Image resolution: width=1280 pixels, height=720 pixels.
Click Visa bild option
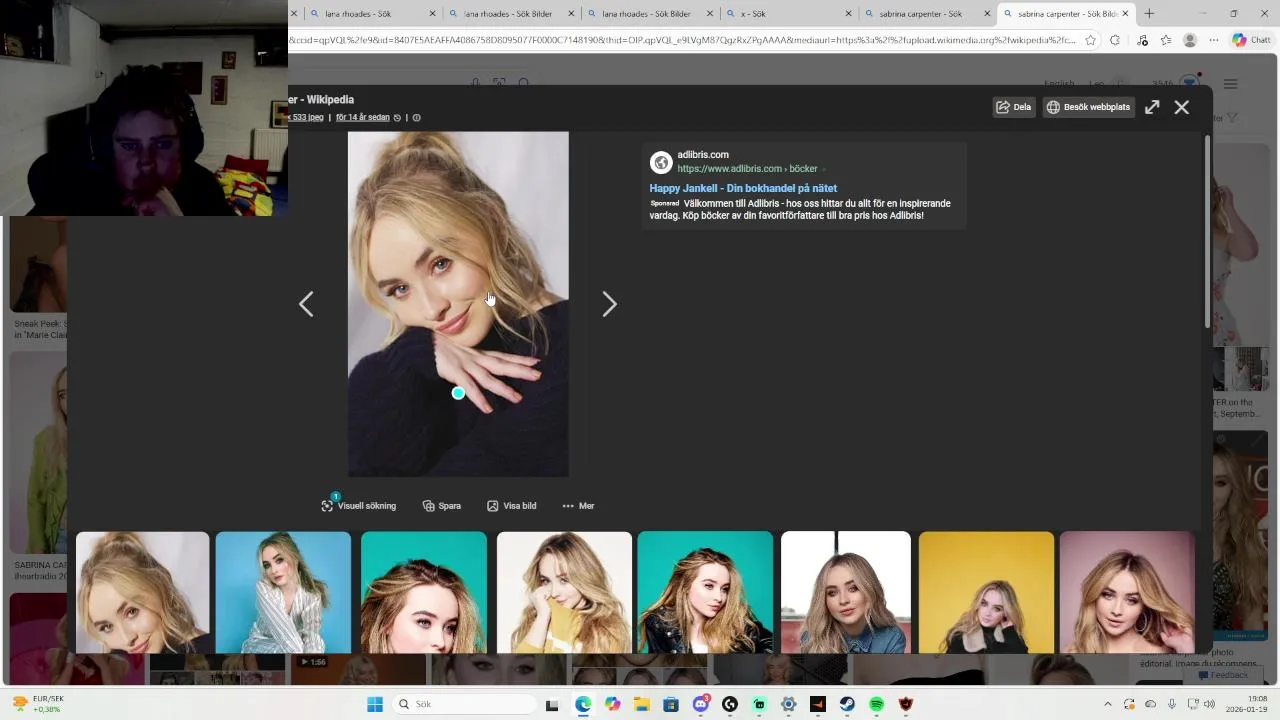[x=511, y=506]
